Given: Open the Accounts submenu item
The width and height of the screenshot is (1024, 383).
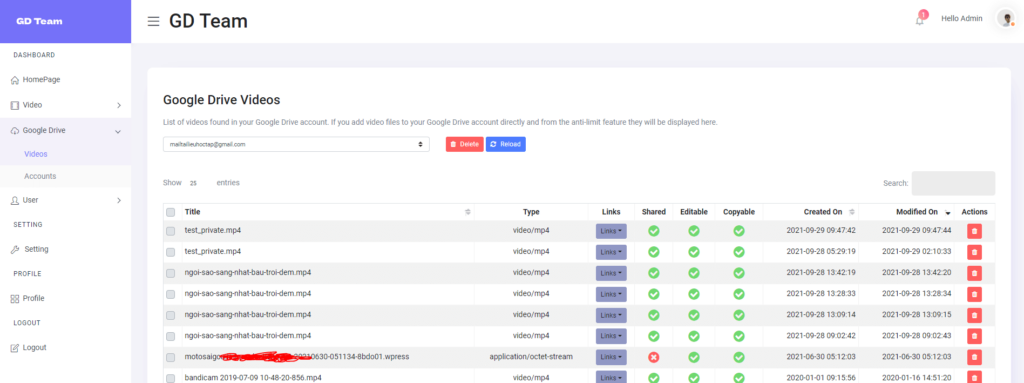Looking at the screenshot, I should pyautogui.click(x=40, y=176).
